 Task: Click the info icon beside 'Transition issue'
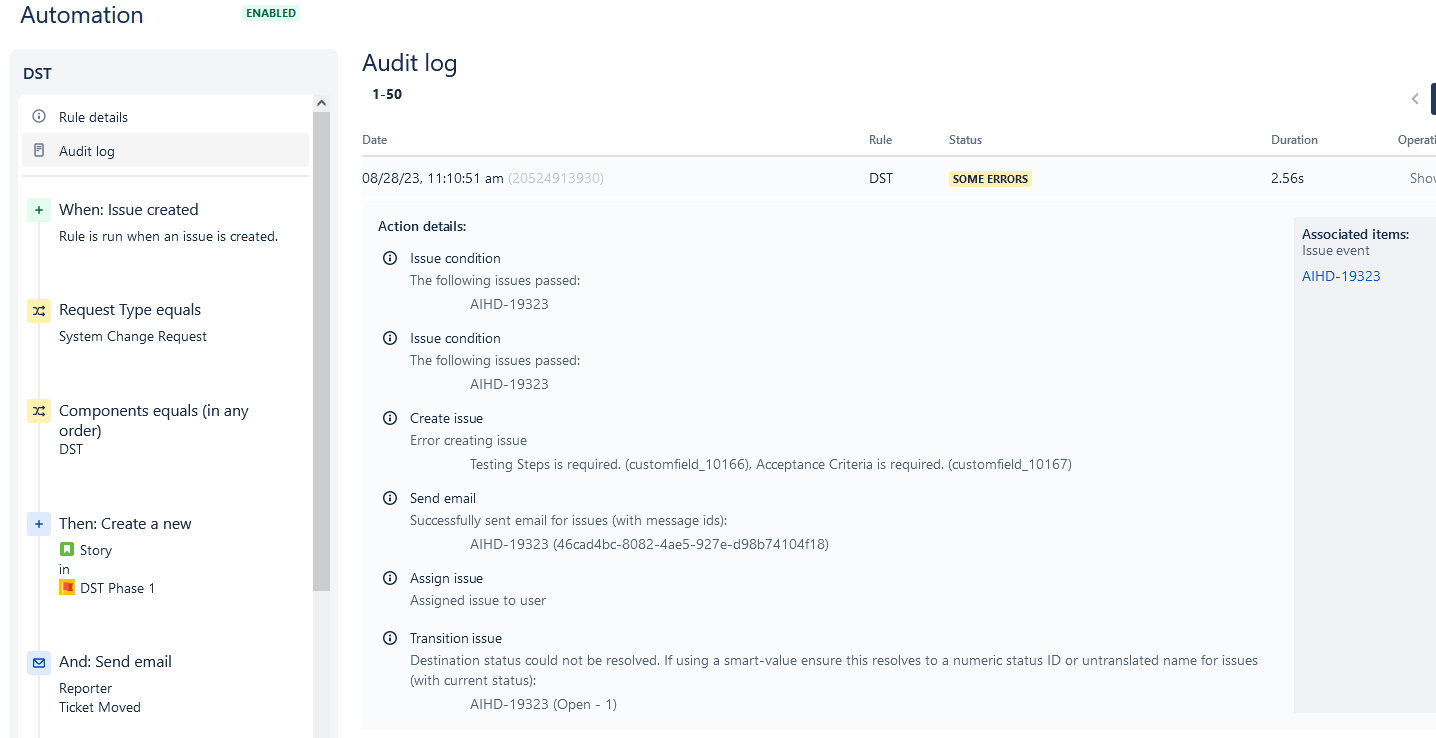[x=390, y=638]
